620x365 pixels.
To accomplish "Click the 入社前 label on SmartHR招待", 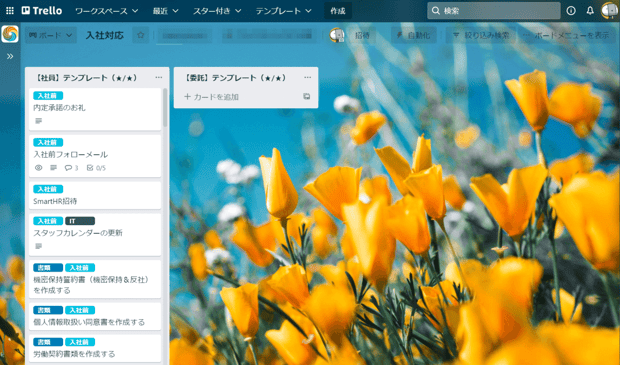I will (48, 189).
